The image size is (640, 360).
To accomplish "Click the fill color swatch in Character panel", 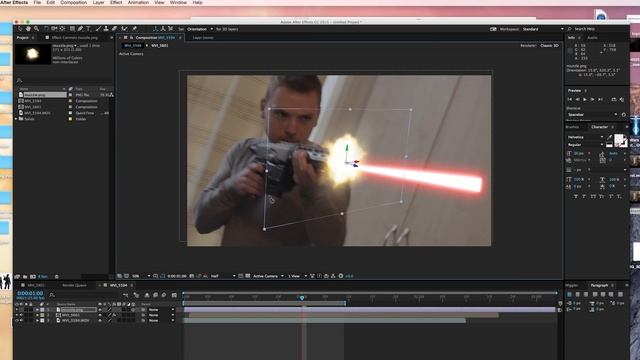I will [619, 140].
